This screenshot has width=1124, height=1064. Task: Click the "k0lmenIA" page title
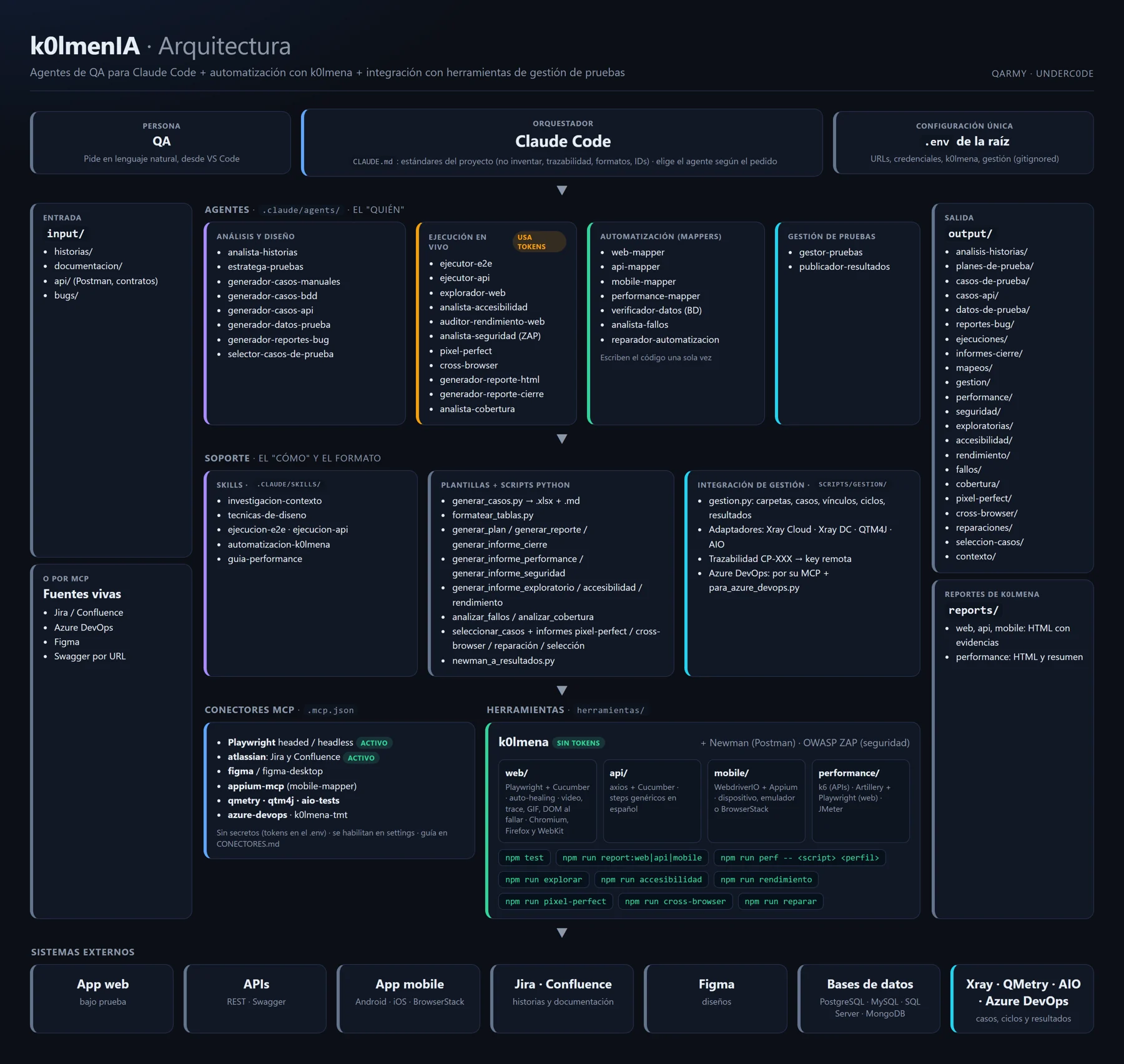click(85, 46)
